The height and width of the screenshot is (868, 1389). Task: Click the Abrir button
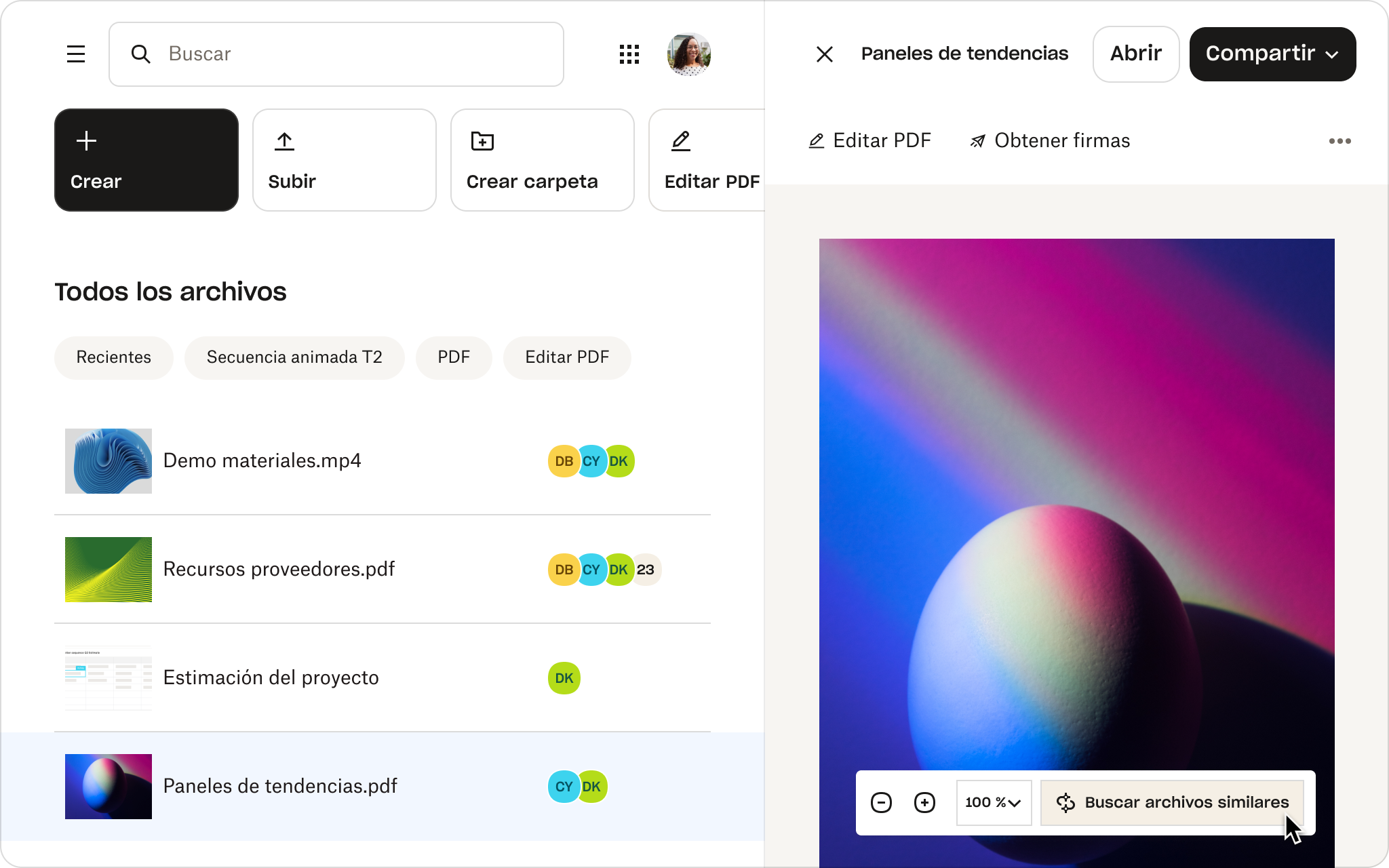click(x=1135, y=54)
